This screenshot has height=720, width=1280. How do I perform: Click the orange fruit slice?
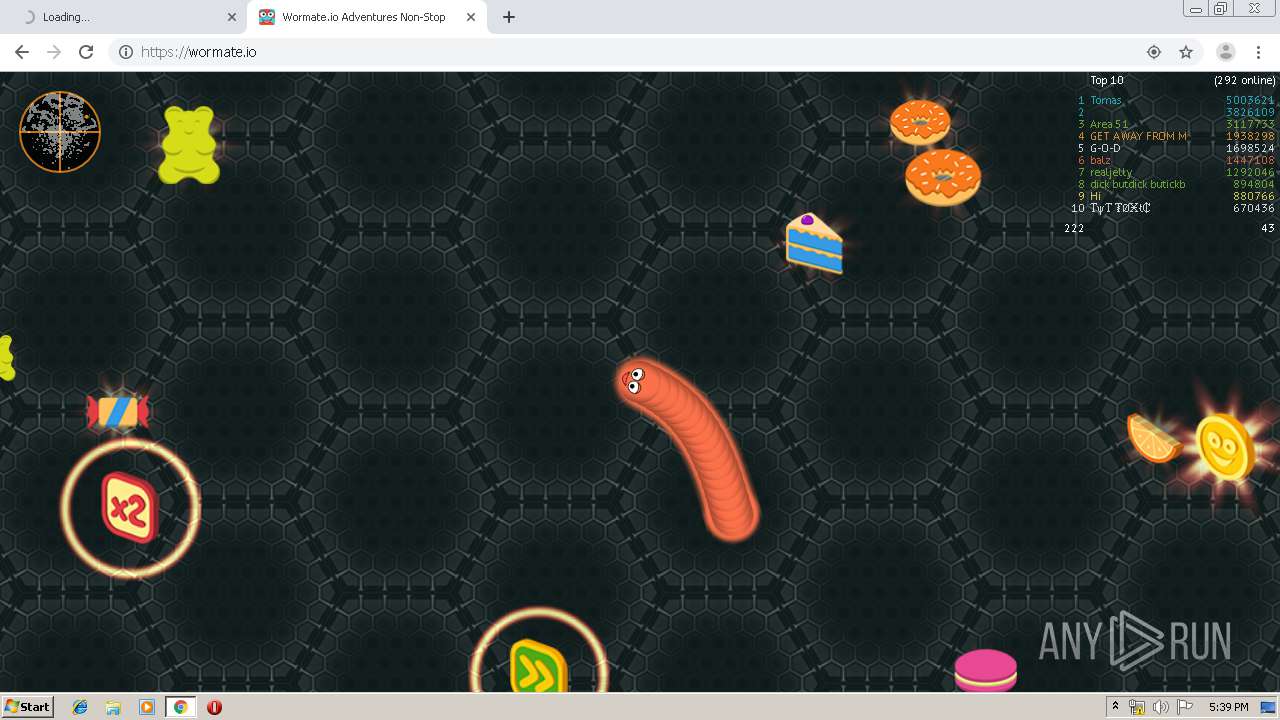(x=1153, y=438)
